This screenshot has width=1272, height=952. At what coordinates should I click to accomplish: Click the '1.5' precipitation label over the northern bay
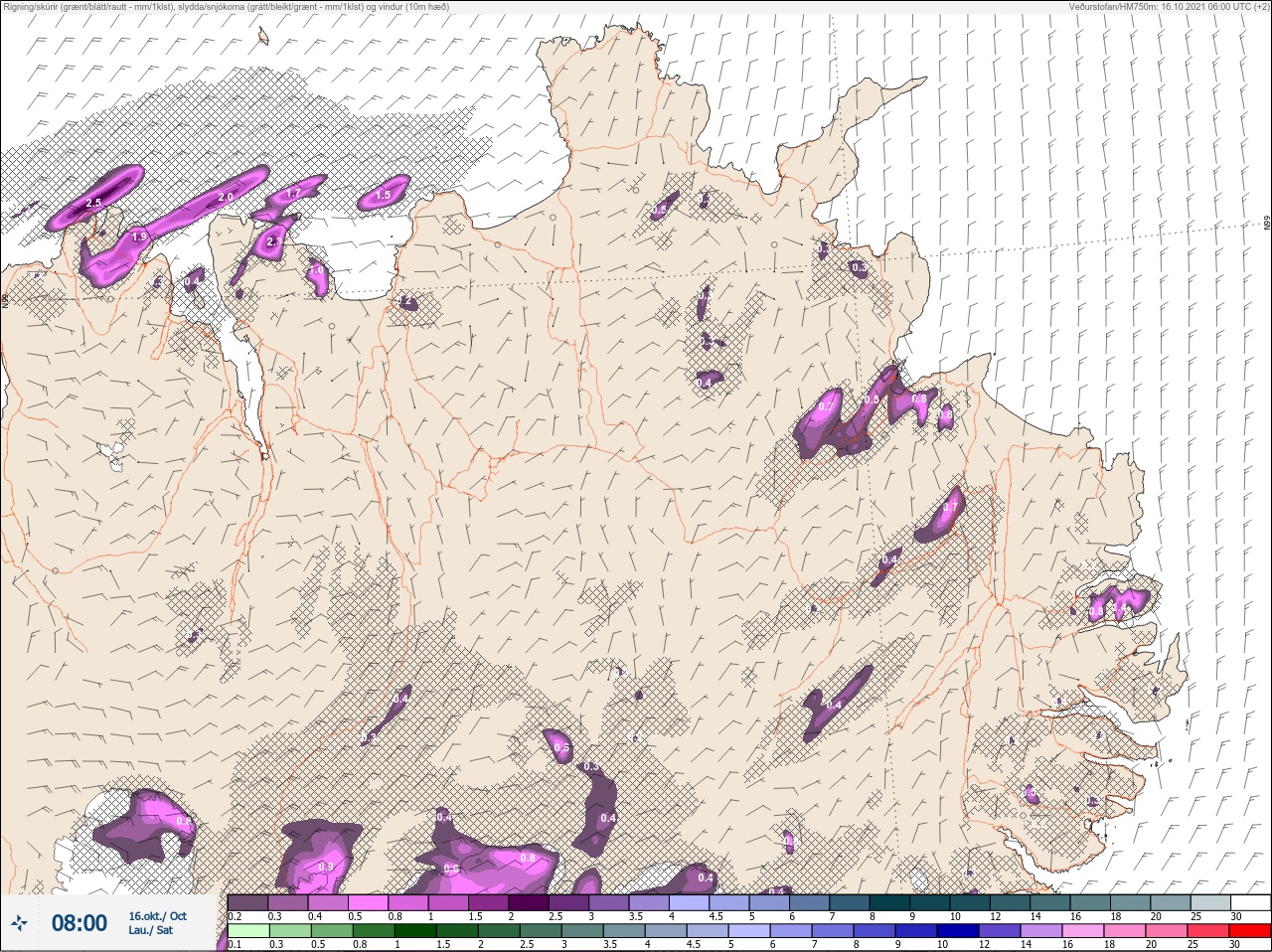click(383, 196)
